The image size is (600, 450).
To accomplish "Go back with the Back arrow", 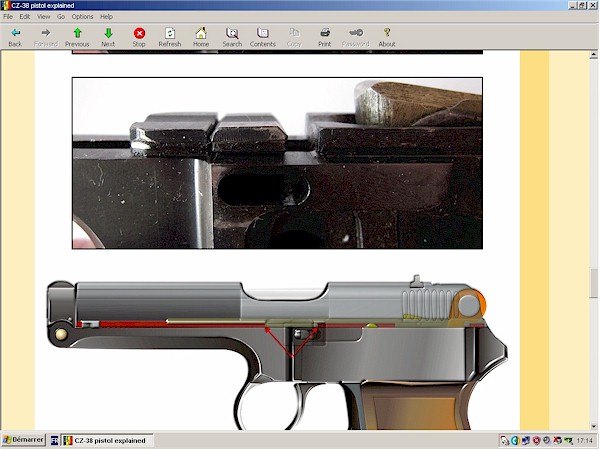I will 15,37.
